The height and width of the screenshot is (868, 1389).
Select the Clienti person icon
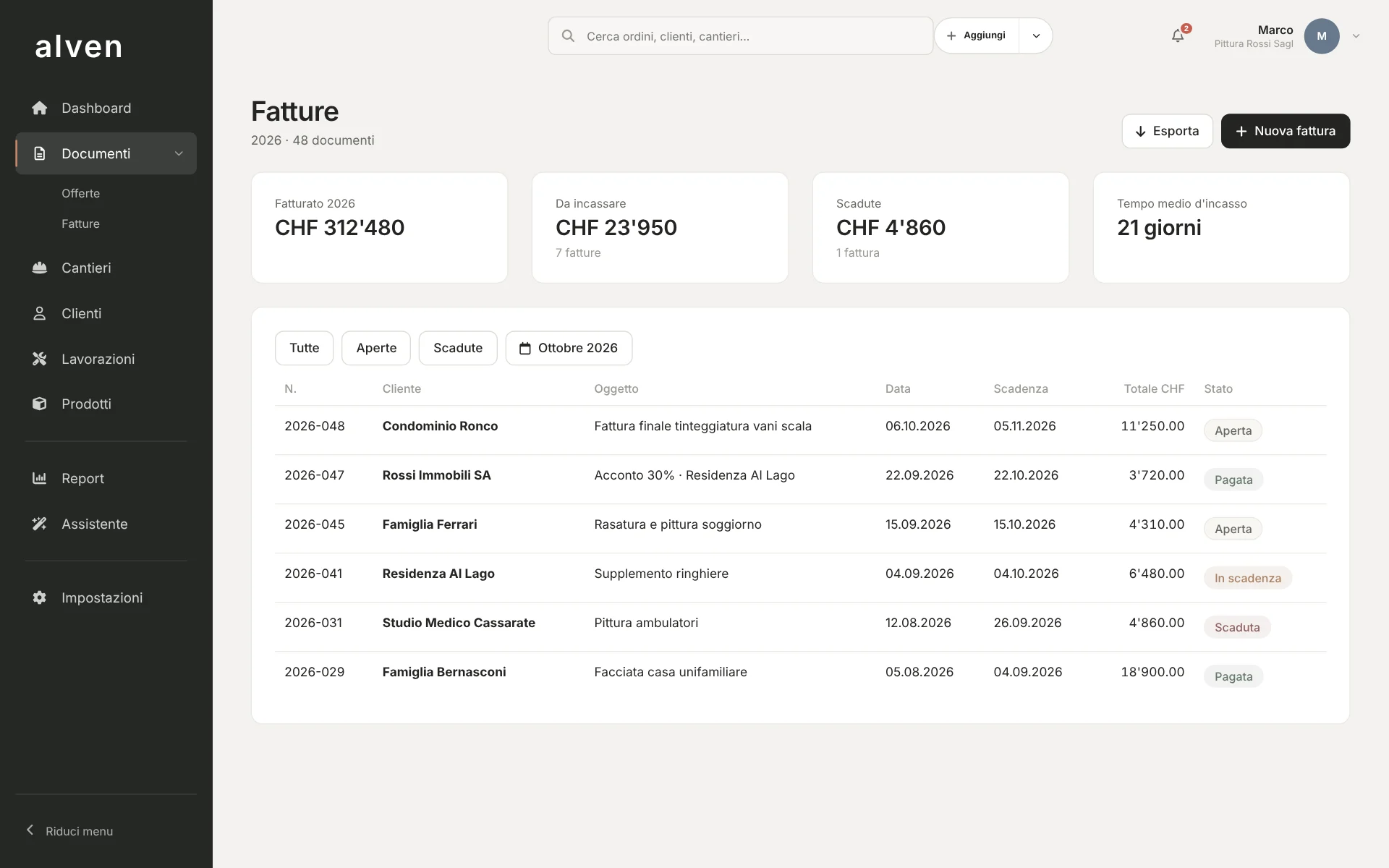point(40,313)
